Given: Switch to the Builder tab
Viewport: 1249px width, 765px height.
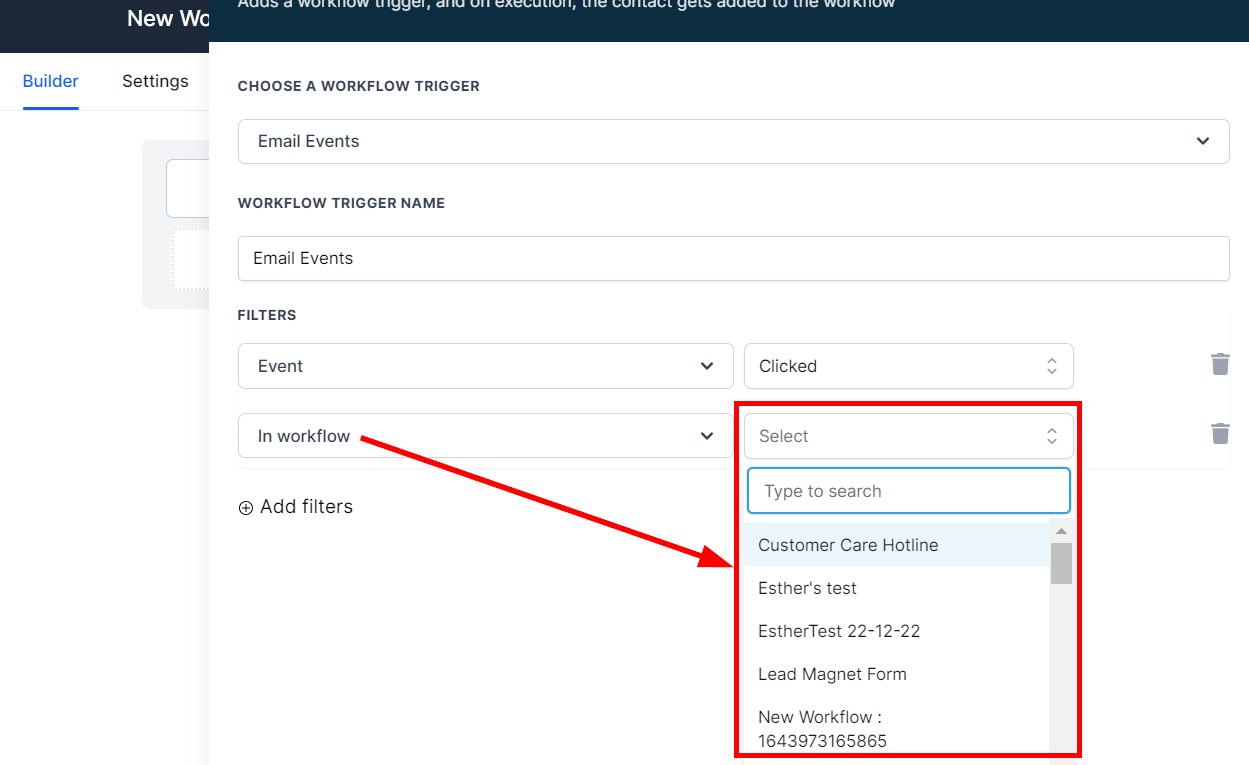Looking at the screenshot, I should tap(51, 81).
